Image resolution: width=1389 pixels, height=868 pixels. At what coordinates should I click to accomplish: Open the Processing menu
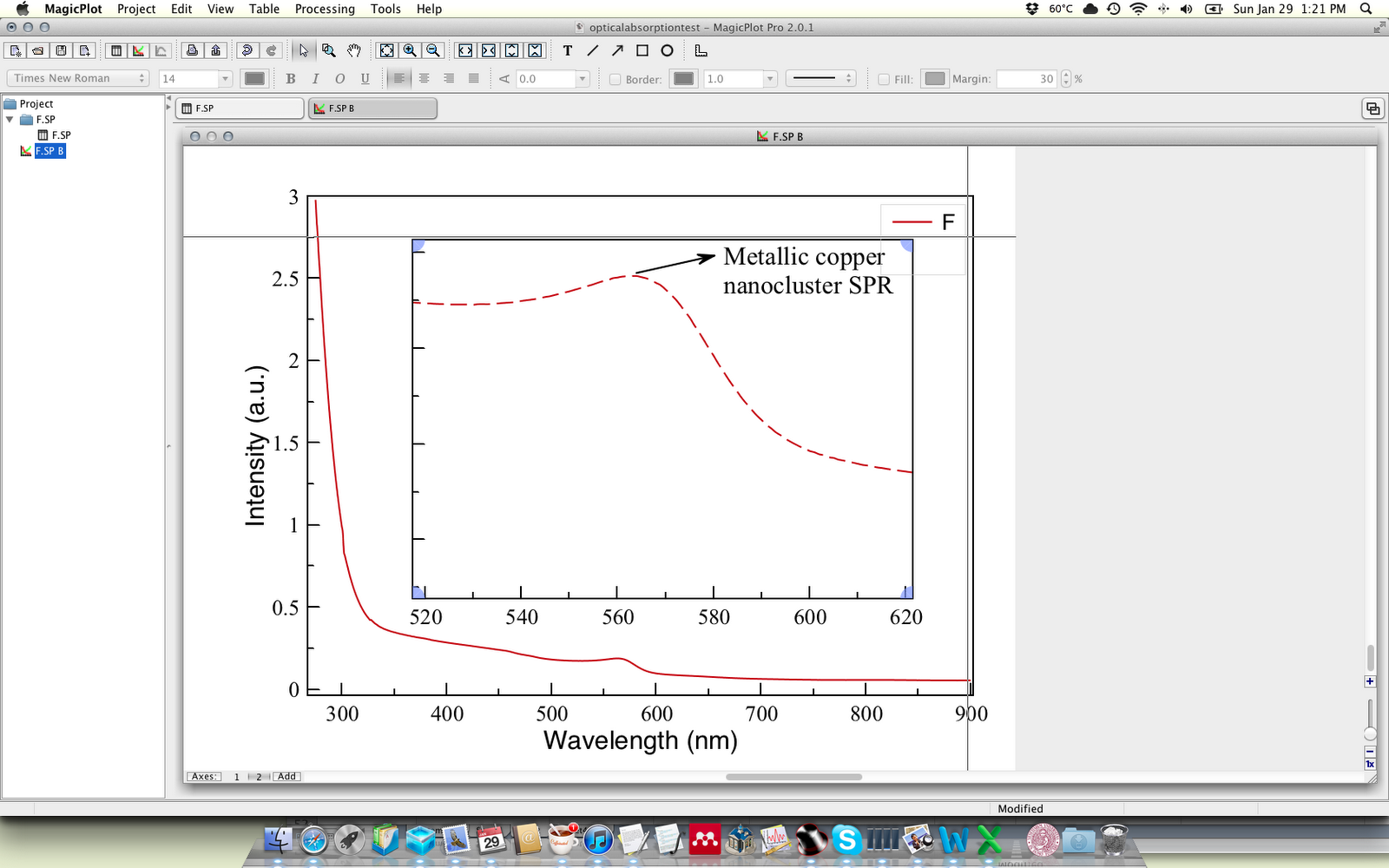coord(324,10)
